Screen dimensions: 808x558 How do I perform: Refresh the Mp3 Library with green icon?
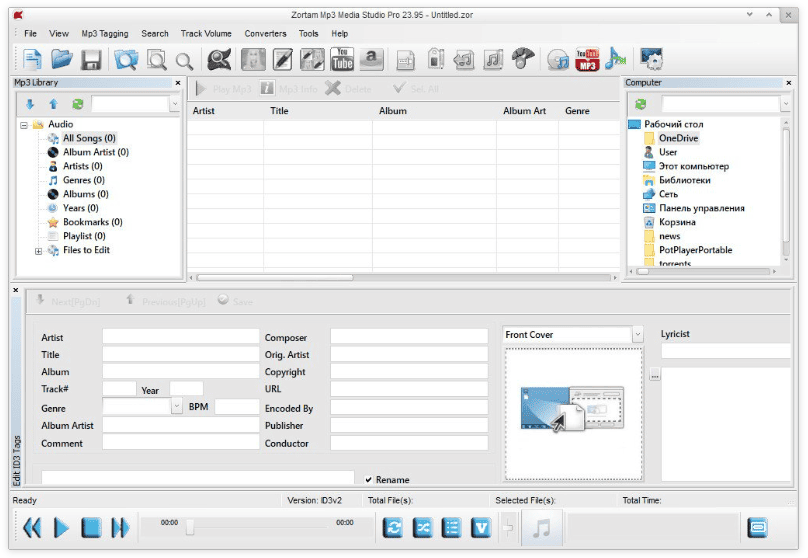(x=78, y=105)
